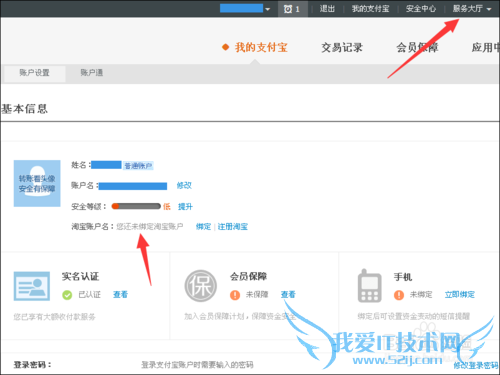Click orange warning icon beside 未绑定
Image resolution: width=500 pixels, height=375 pixels.
tap(399, 295)
